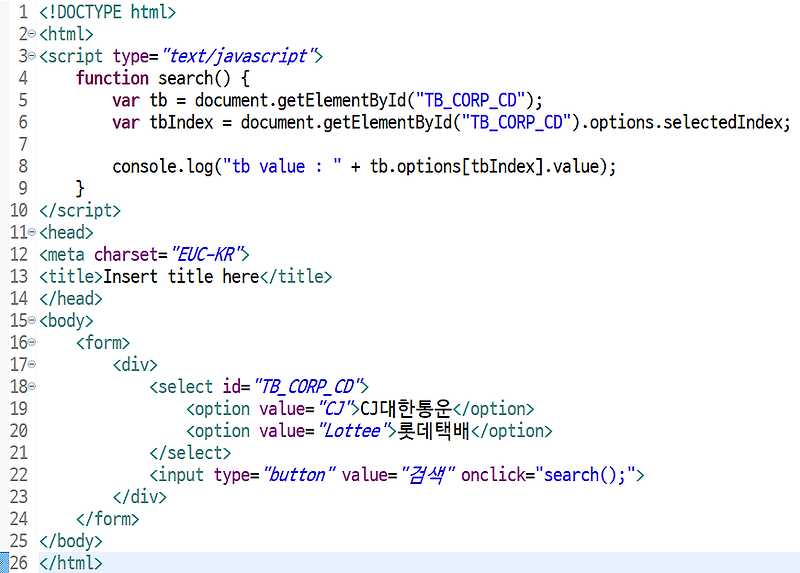The height and width of the screenshot is (573, 800).
Task: Click the closing </select> tag
Action: click(x=190, y=453)
